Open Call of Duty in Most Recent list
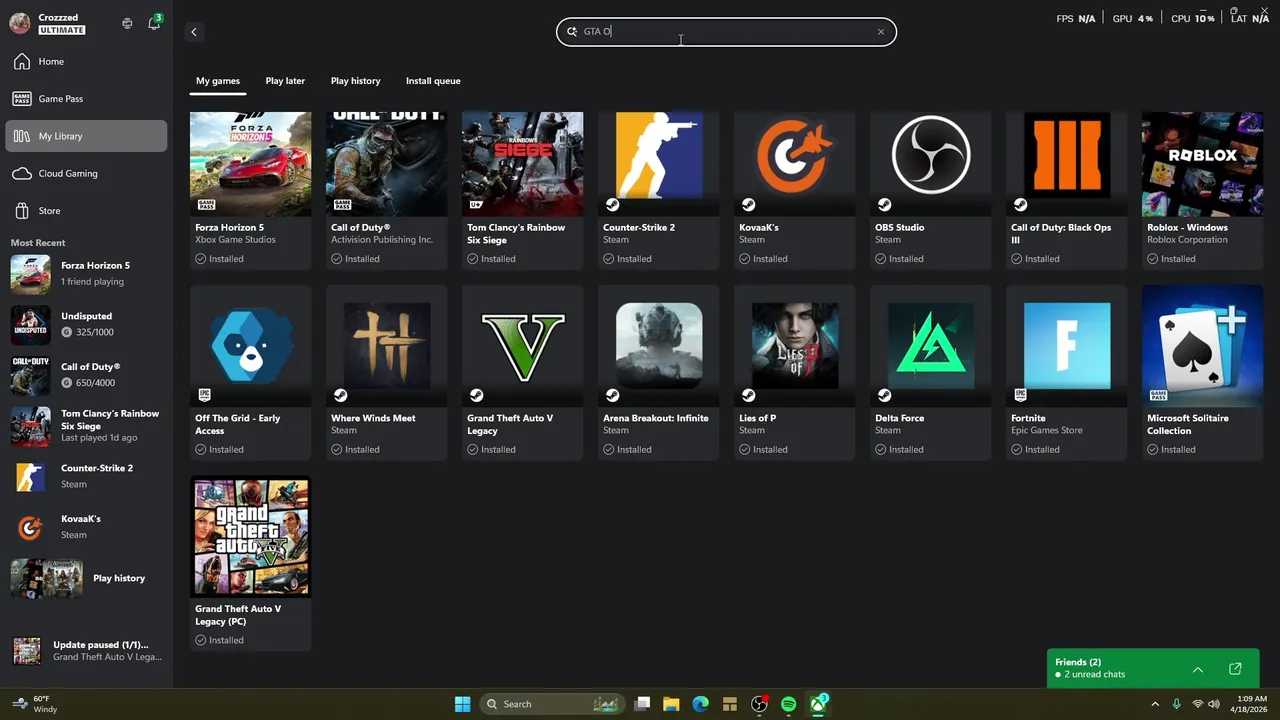This screenshot has width=1280, height=720. [x=86, y=375]
